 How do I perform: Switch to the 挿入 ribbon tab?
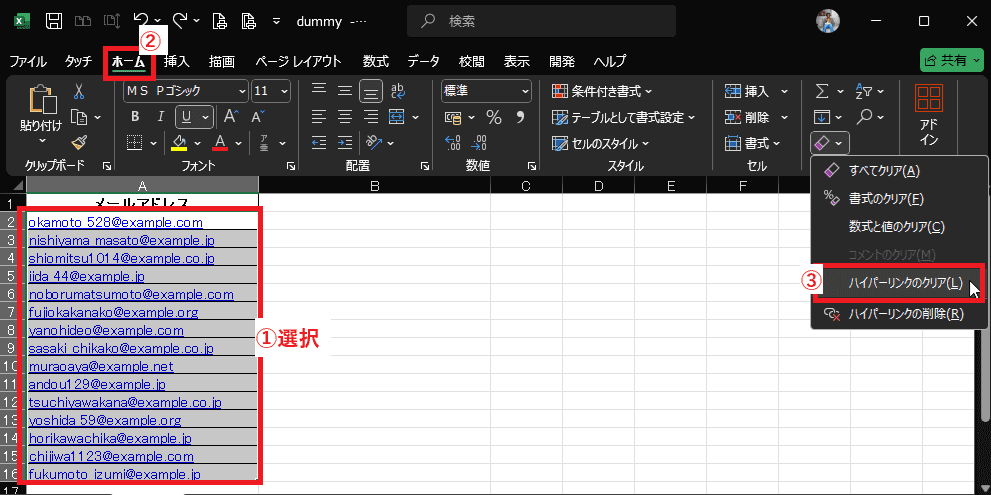tap(177, 61)
